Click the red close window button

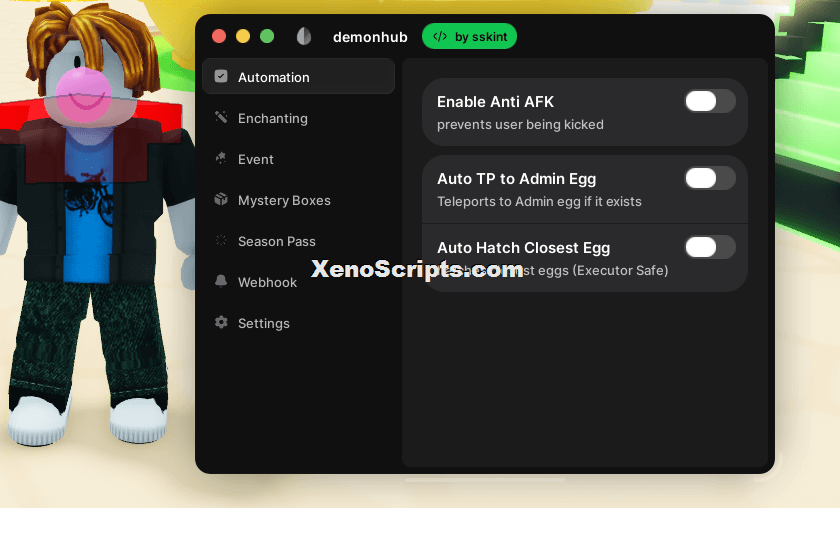tap(219, 36)
